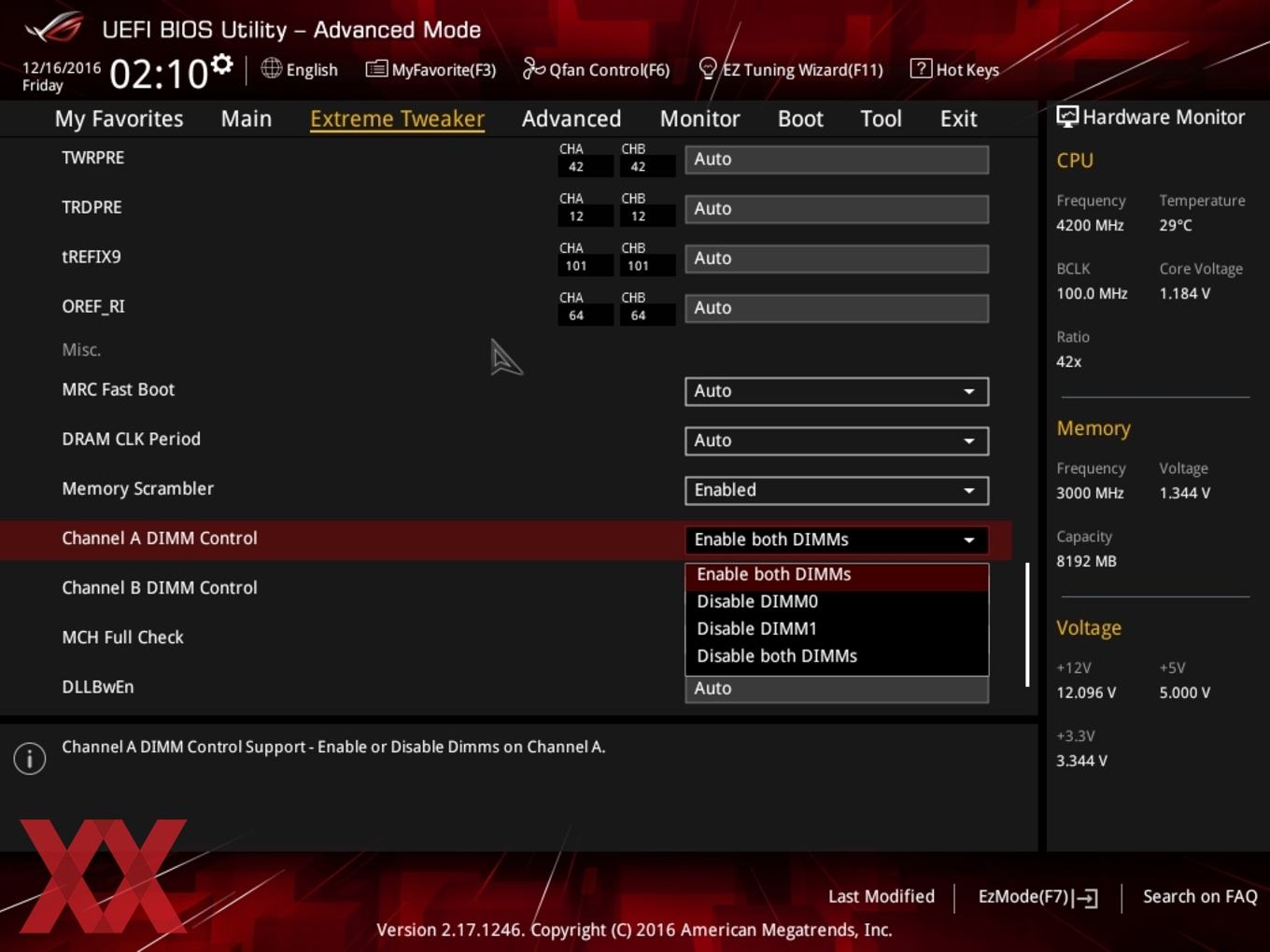The image size is (1270, 952).
Task: Open the Tool tab
Action: point(881,119)
